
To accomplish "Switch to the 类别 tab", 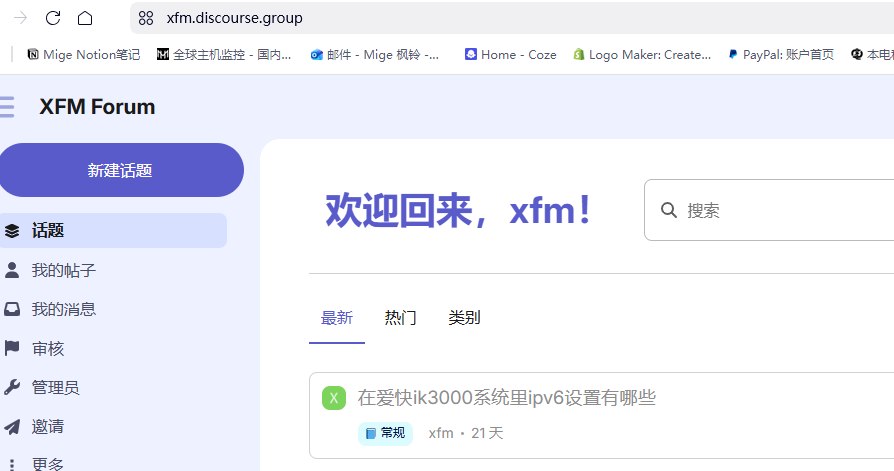I will (x=464, y=318).
